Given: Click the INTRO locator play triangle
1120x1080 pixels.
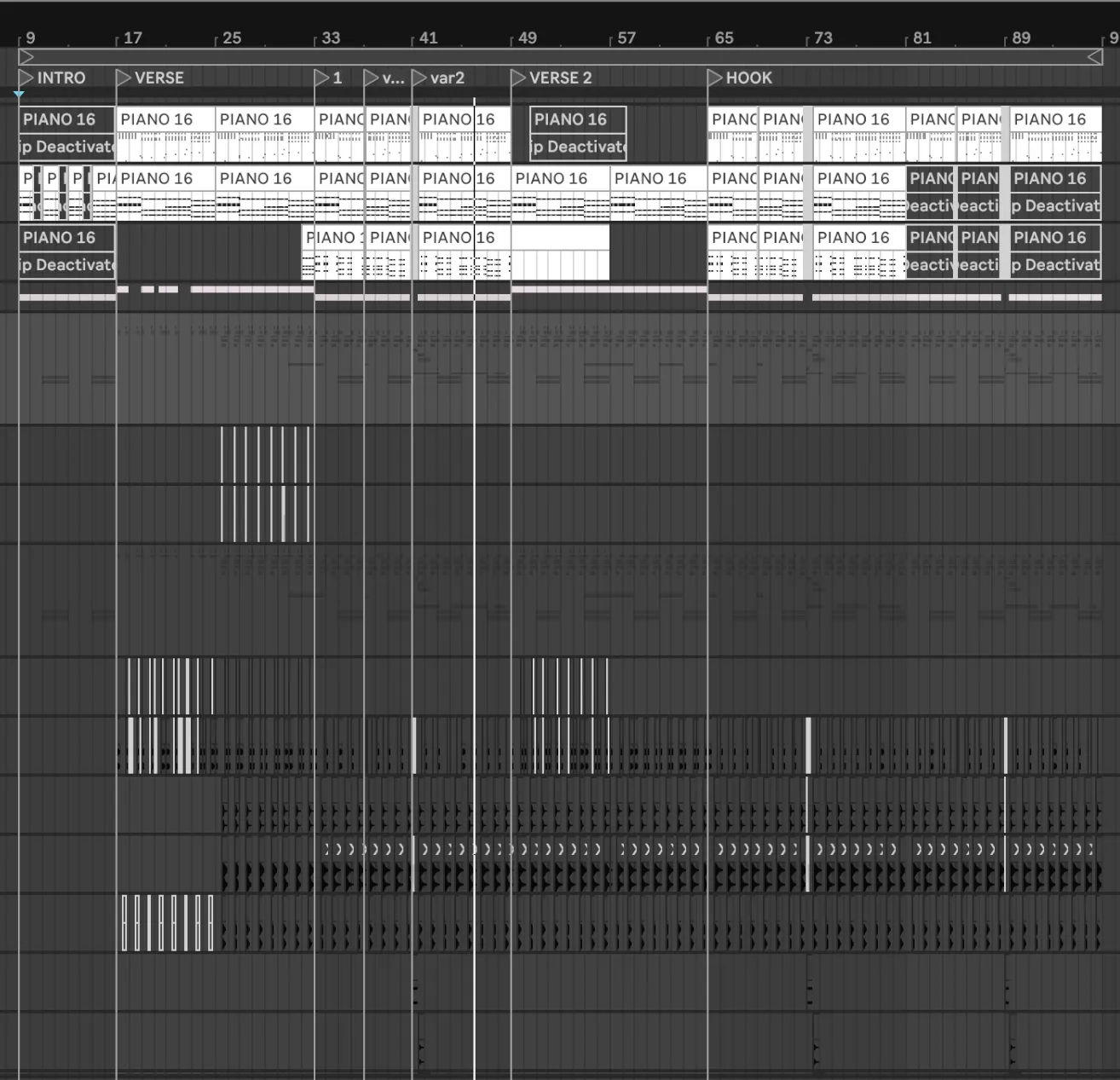Looking at the screenshot, I should point(26,78).
